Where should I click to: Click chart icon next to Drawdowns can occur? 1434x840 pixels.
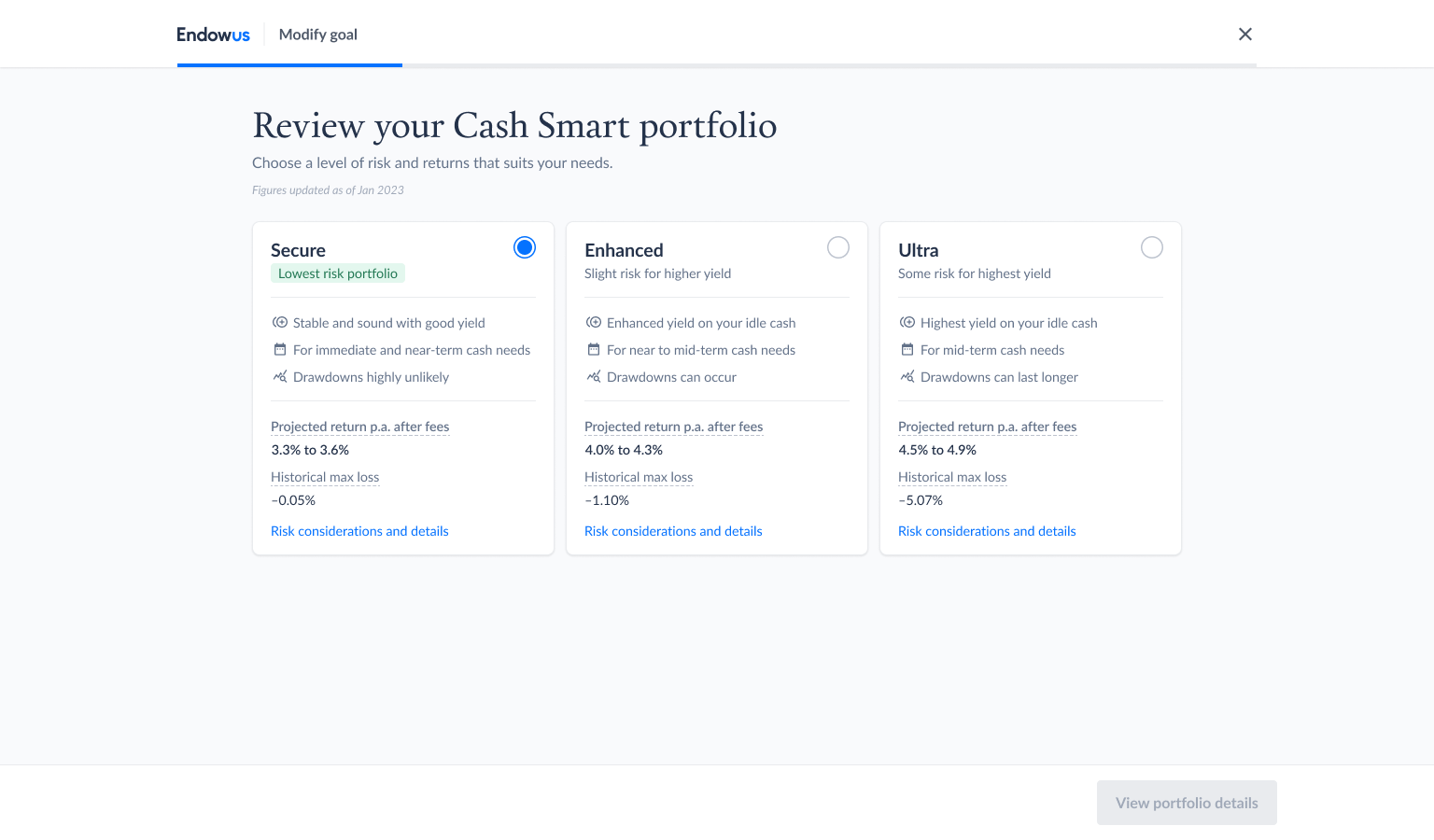point(594,377)
